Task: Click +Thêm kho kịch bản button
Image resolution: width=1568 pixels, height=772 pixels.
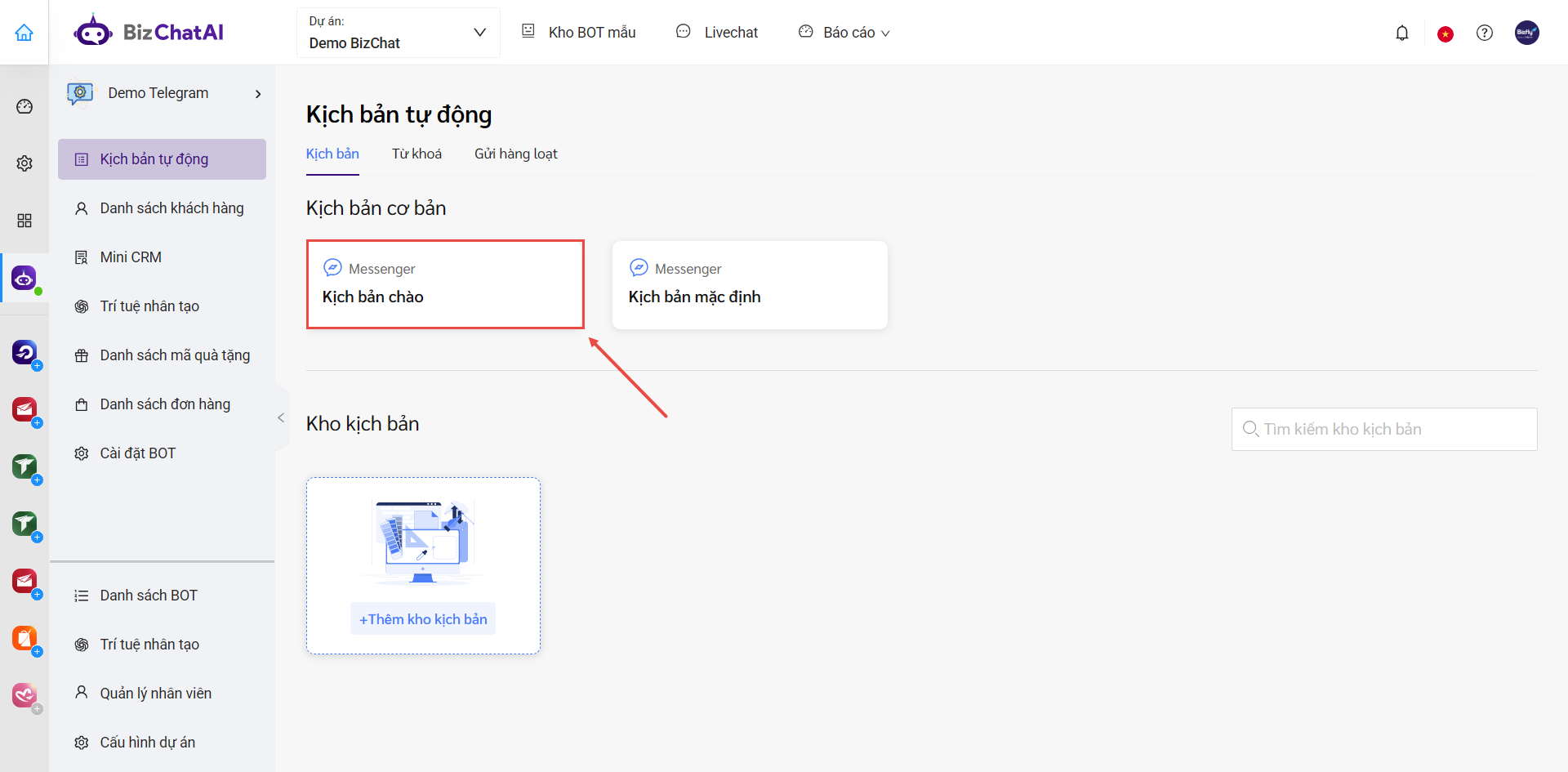Action: 423,619
